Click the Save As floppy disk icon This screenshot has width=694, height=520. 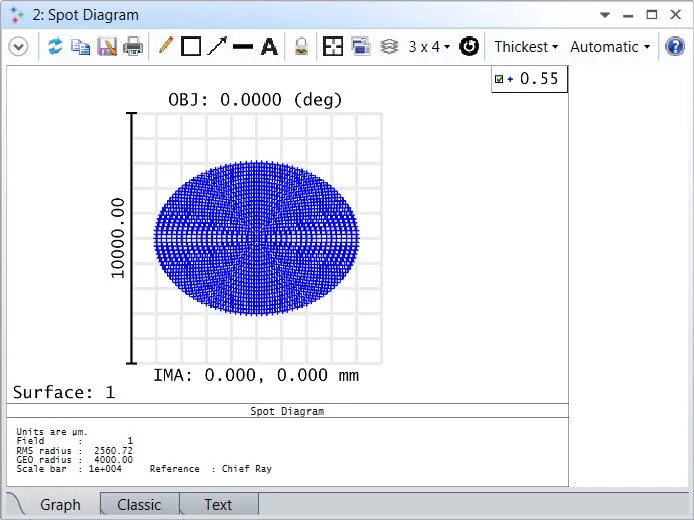(x=107, y=47)
